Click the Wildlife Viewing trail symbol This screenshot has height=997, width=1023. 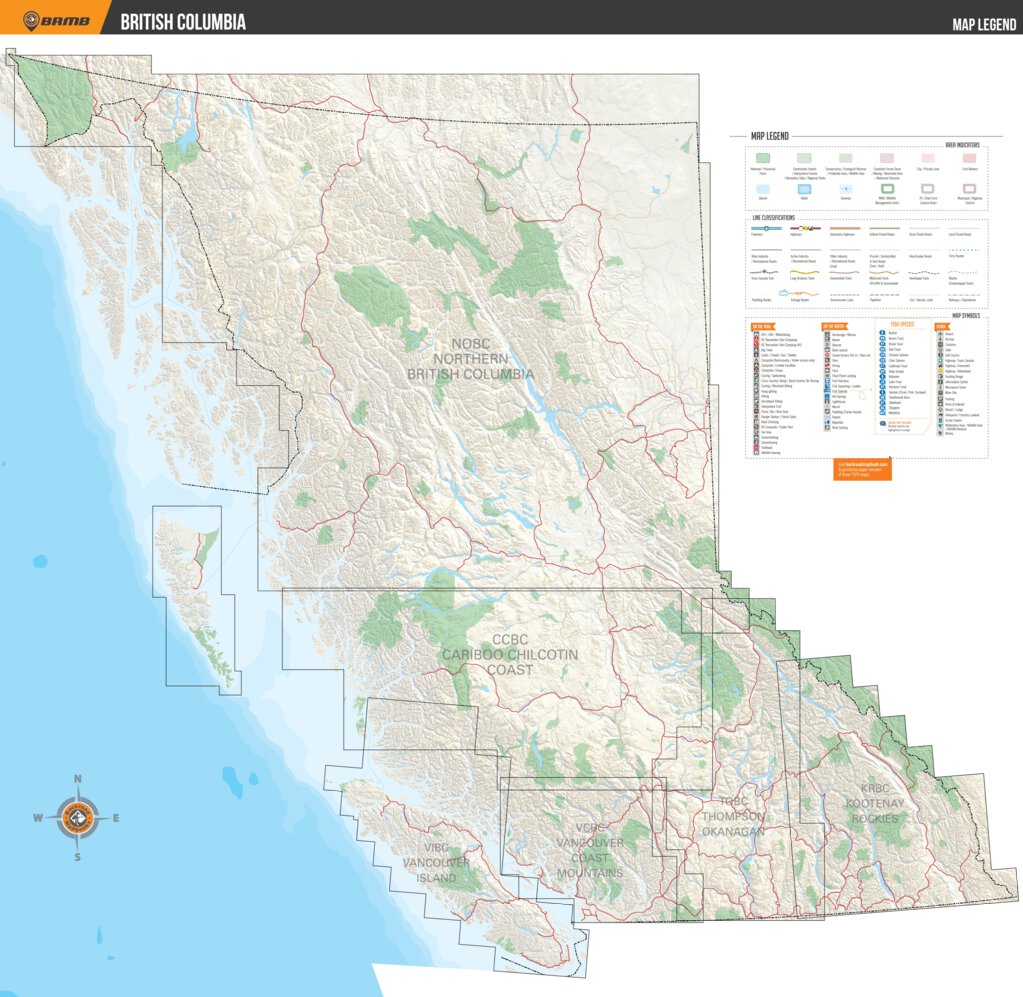(x=756, y=453)
